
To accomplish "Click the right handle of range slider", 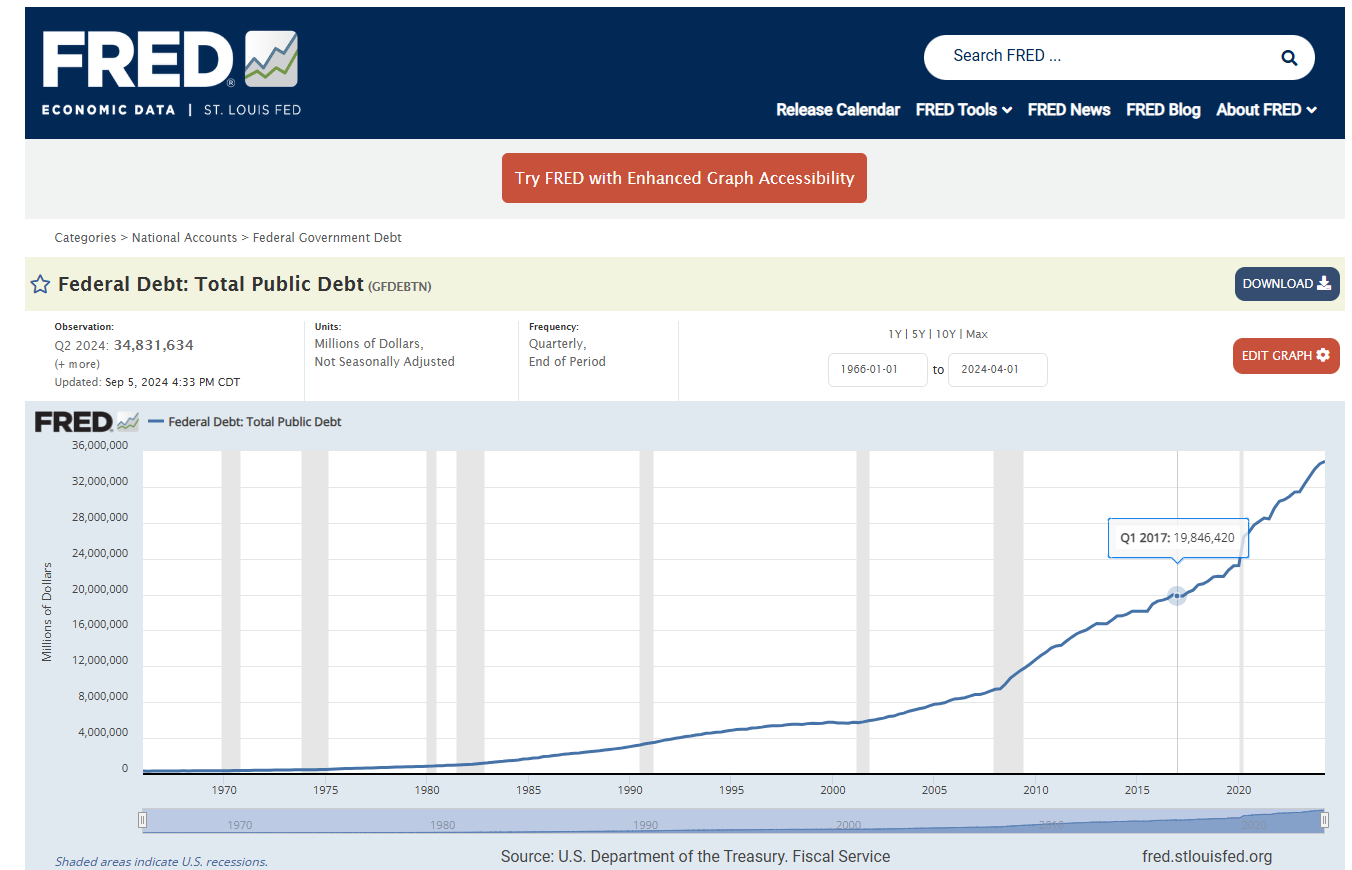I will pyautogui.click(x=1325, y=821).
